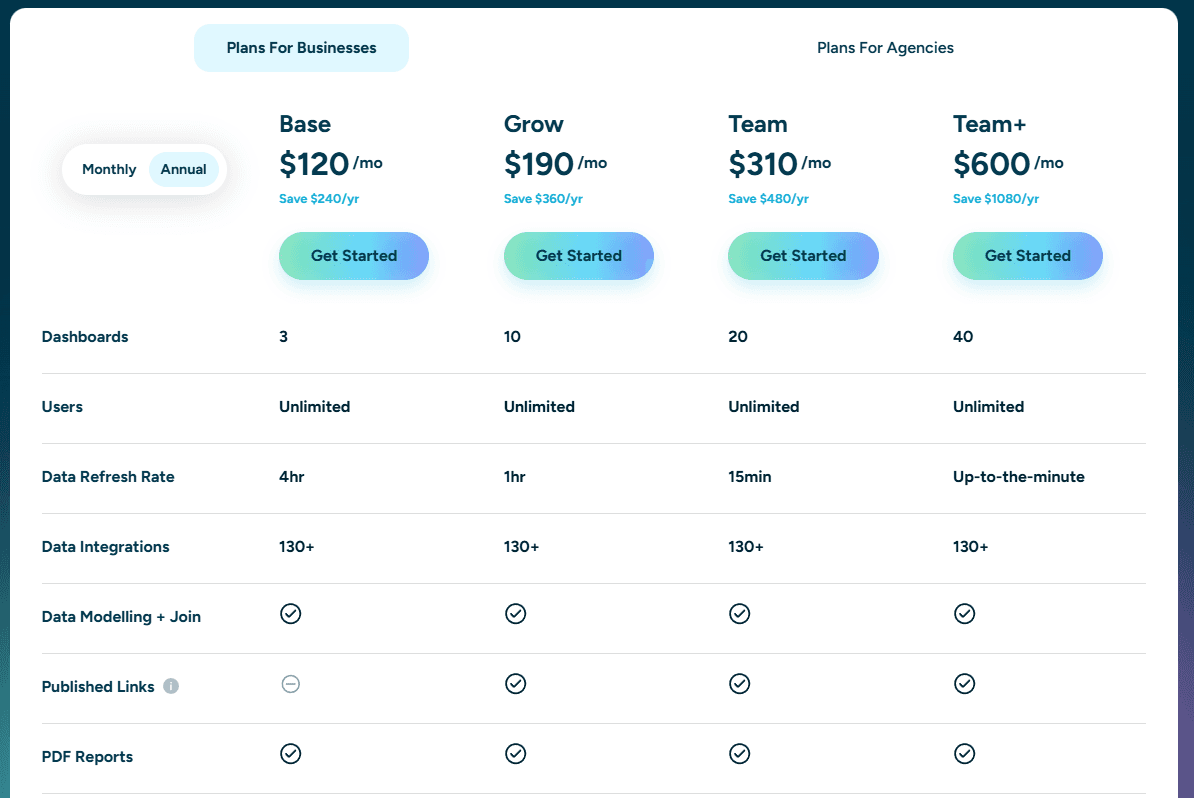Start the Team plan signup
The height and width of the screenshot is (798, 1194).
click(x=803, y=256)
